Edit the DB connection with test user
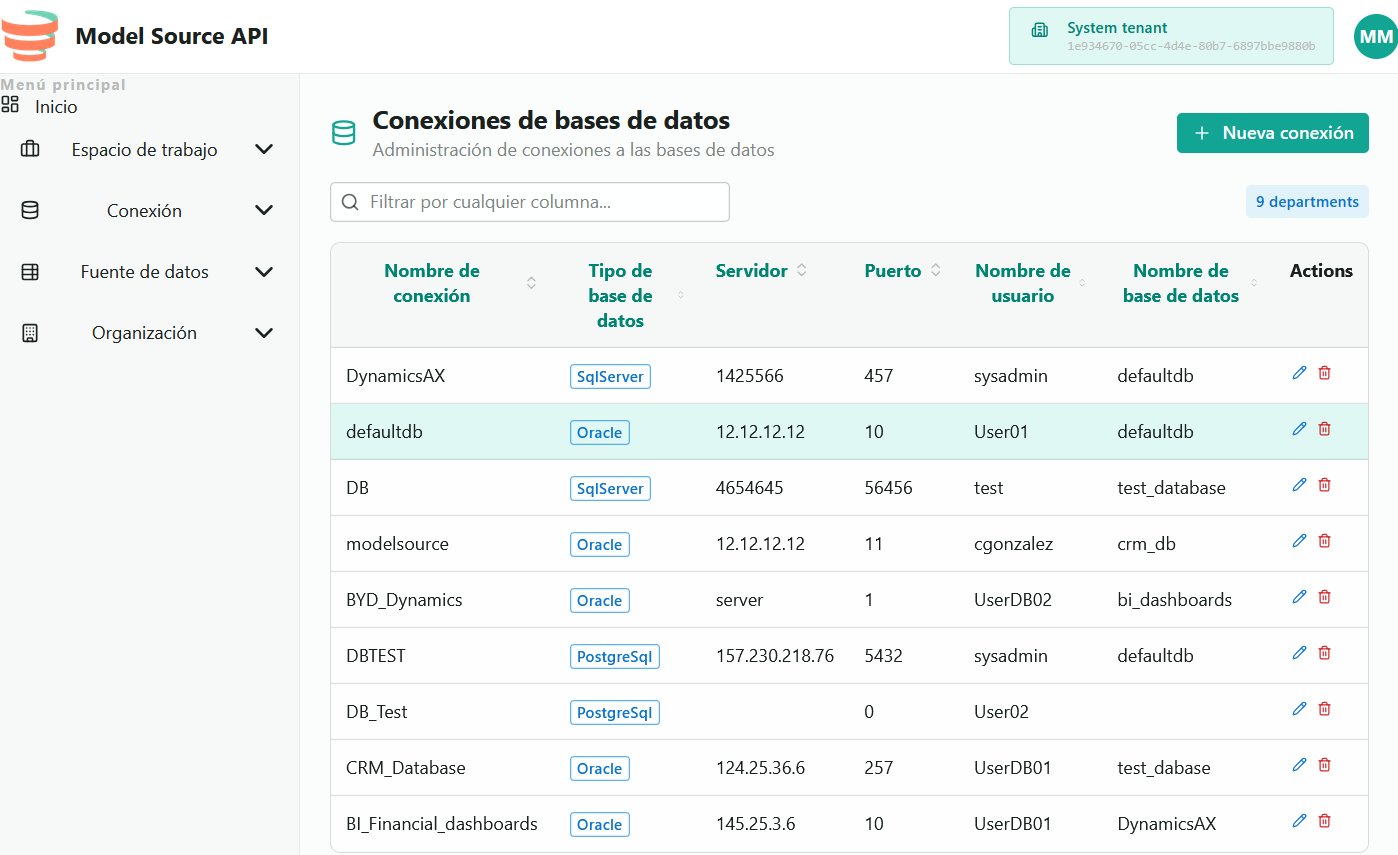Image resolution: width=1398 pixels, height=855 pixels. tap(1299, 485)
